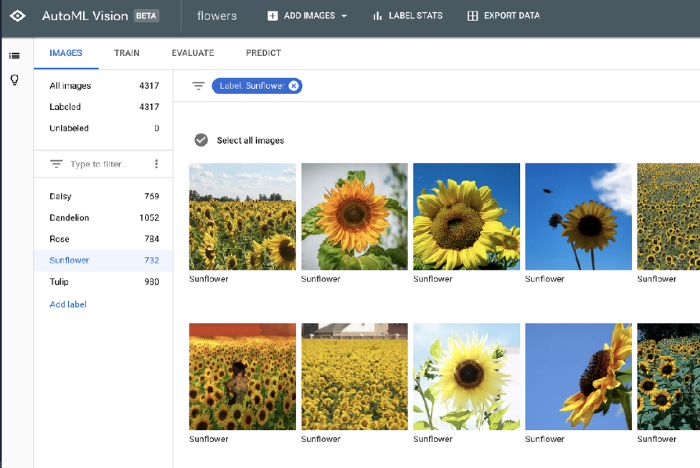Viewport: 700px width, 468px height.
Task: Click the BETA badge
Action: pyautogui.click(x=146, y=16)
